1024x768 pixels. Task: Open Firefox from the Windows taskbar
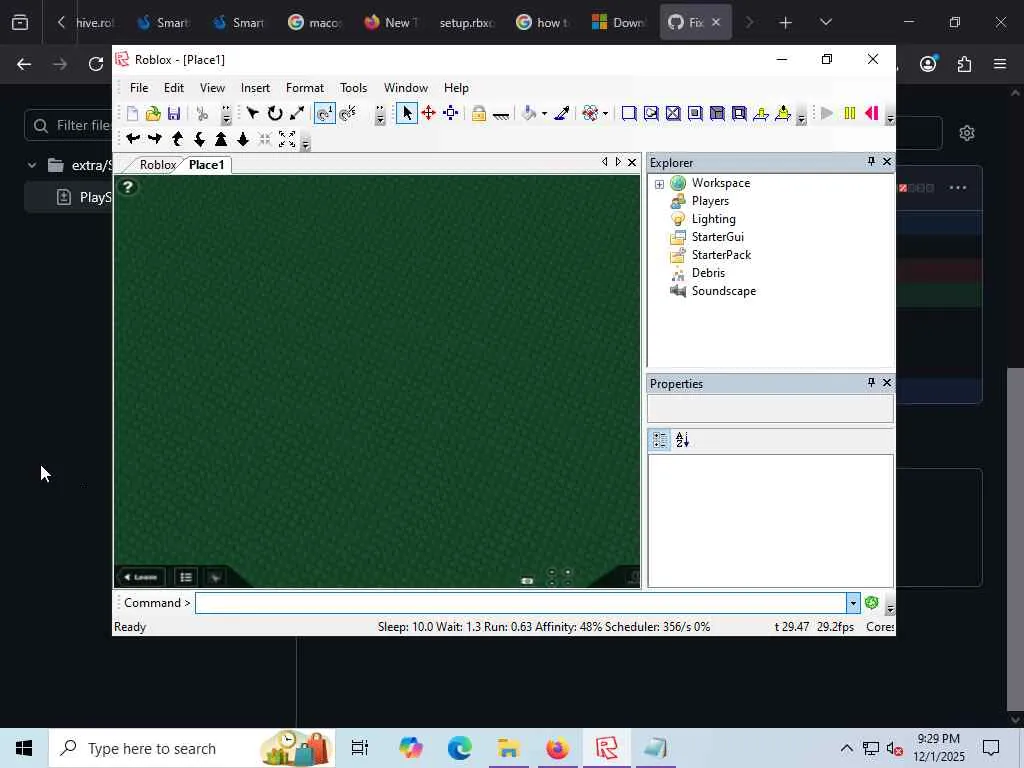[557, 748]
